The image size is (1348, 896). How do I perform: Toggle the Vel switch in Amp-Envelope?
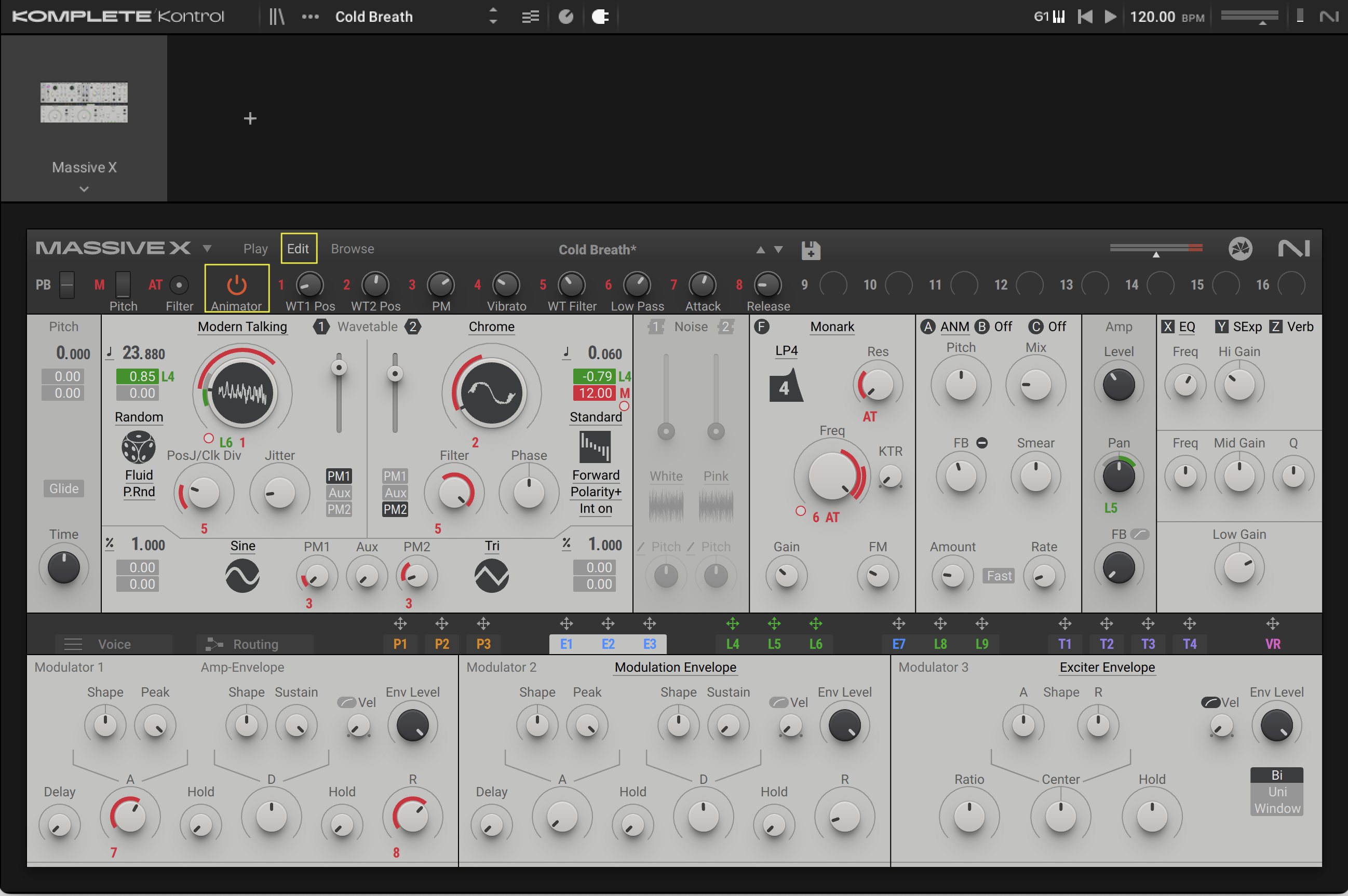point(347,702)
